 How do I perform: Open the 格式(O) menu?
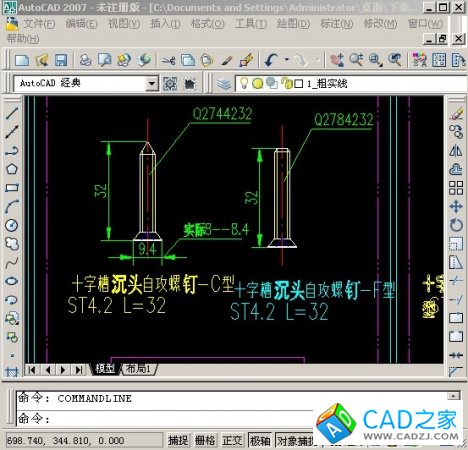tap(207, 24)
